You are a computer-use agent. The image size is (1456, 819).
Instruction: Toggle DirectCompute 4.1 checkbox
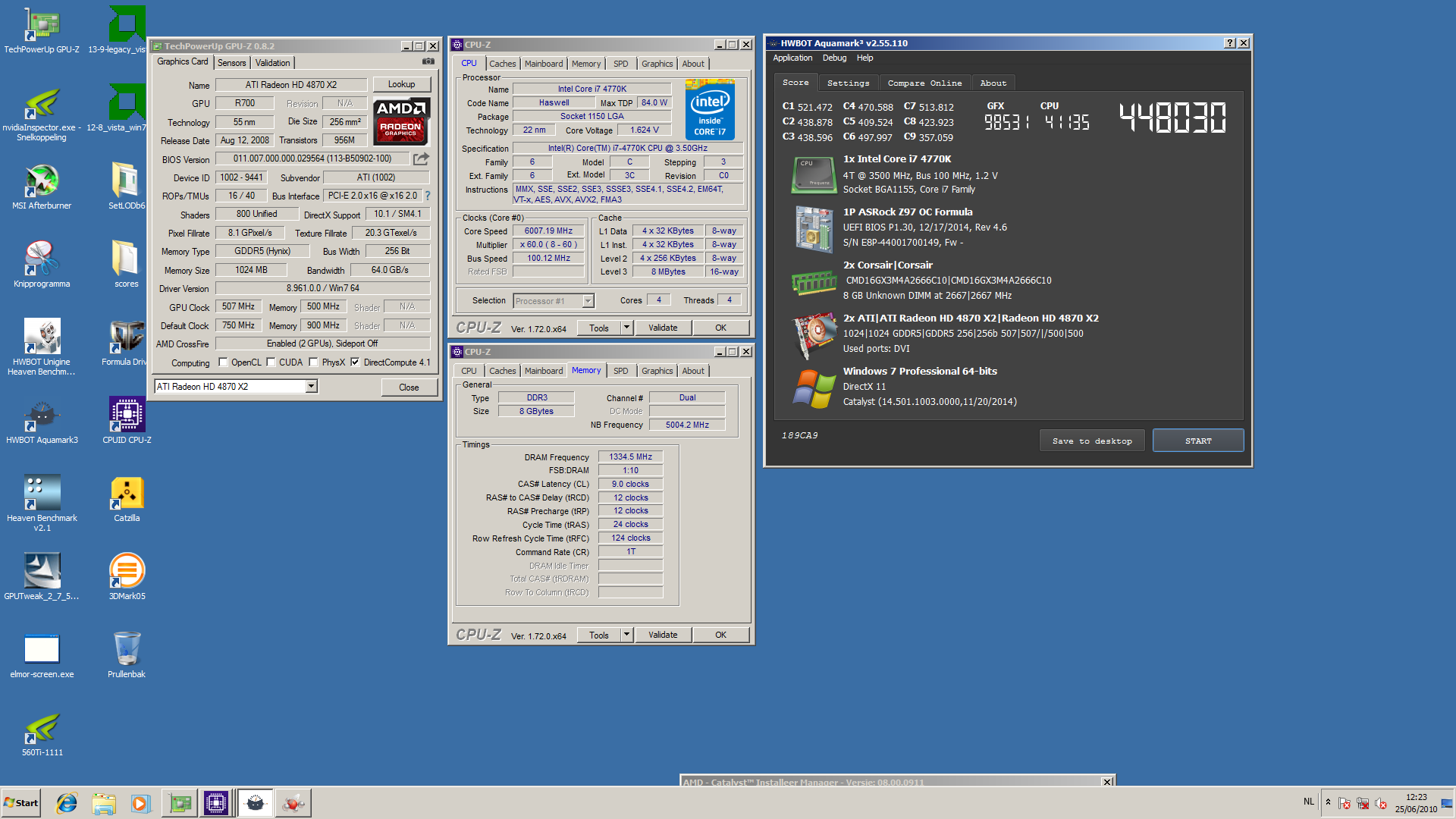coord(355,362)
